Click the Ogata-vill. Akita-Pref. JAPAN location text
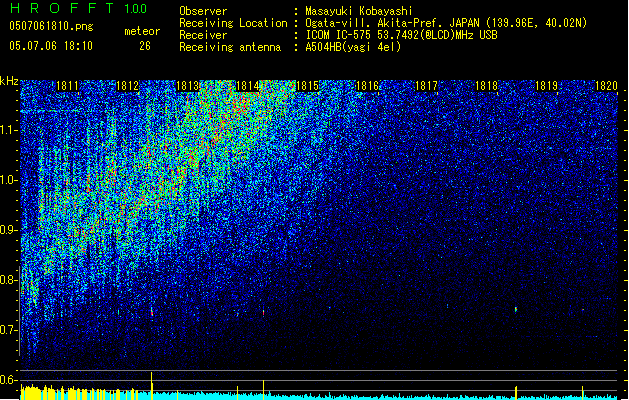629x400 pixels. [446, 23]
